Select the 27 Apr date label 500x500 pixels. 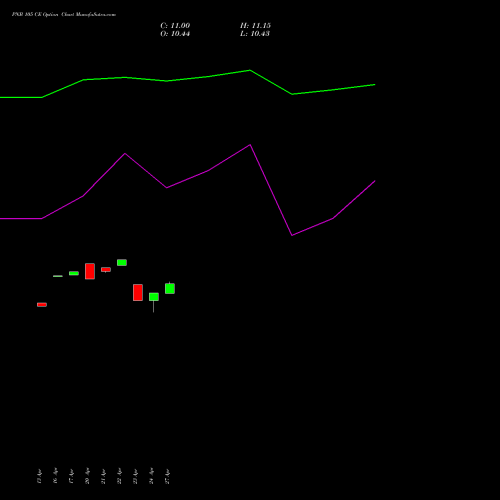tap(167, 475)
